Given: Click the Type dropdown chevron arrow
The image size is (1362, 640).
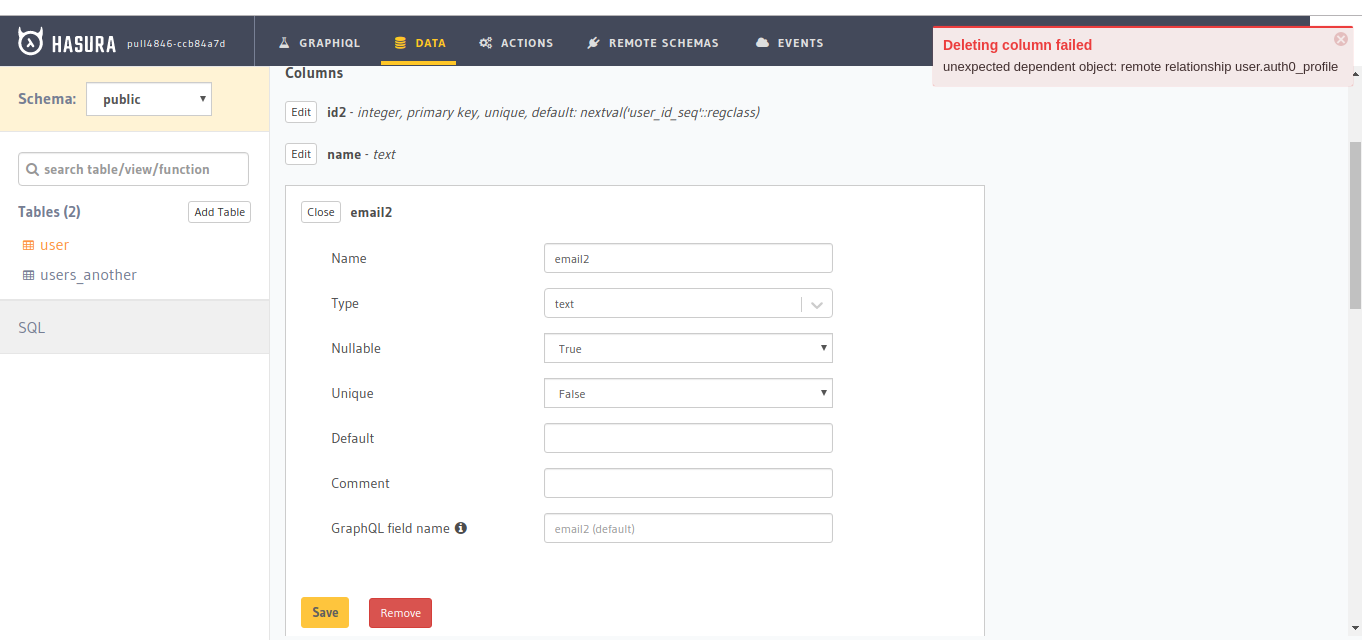Looking at the screenshot, I should coord(817,304).
